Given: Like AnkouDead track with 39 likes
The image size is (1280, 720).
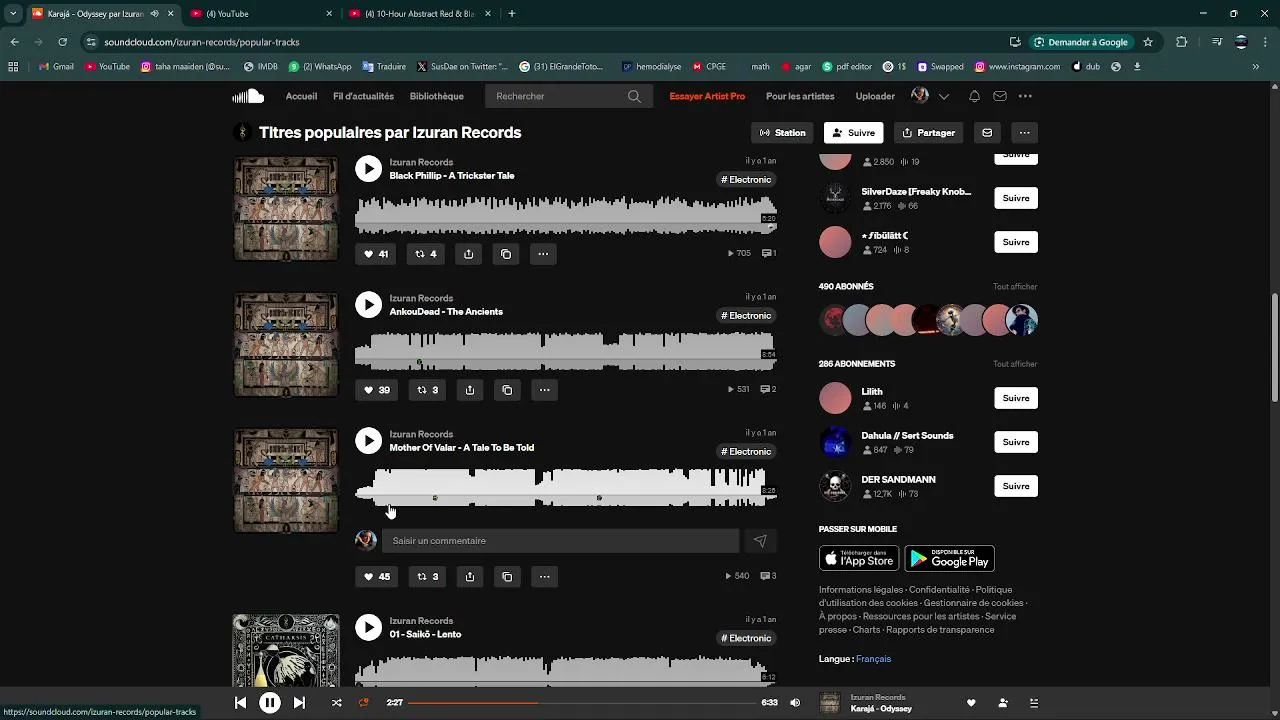Looking at the screenshot, I should (376, 390).
